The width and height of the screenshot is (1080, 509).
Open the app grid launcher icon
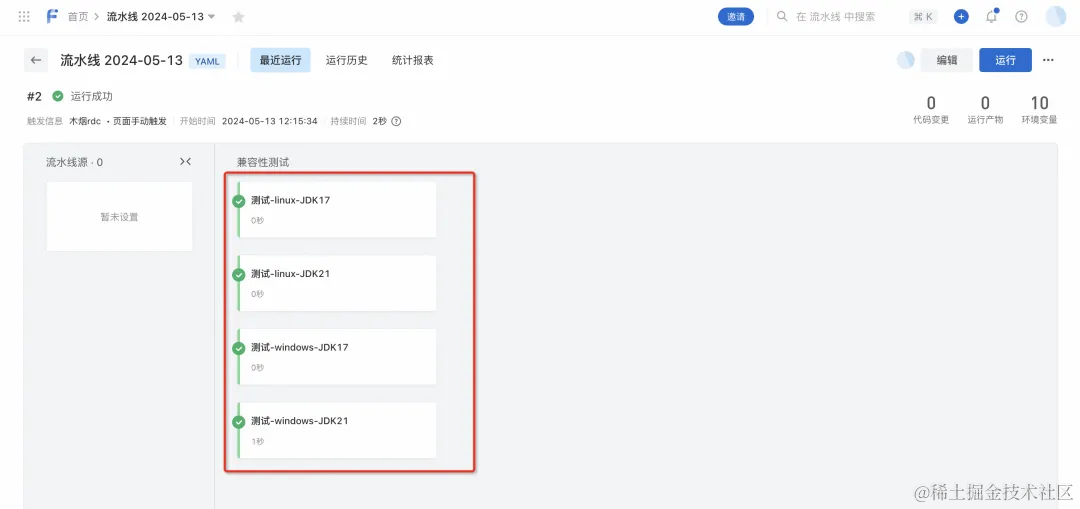pos(24,17)
